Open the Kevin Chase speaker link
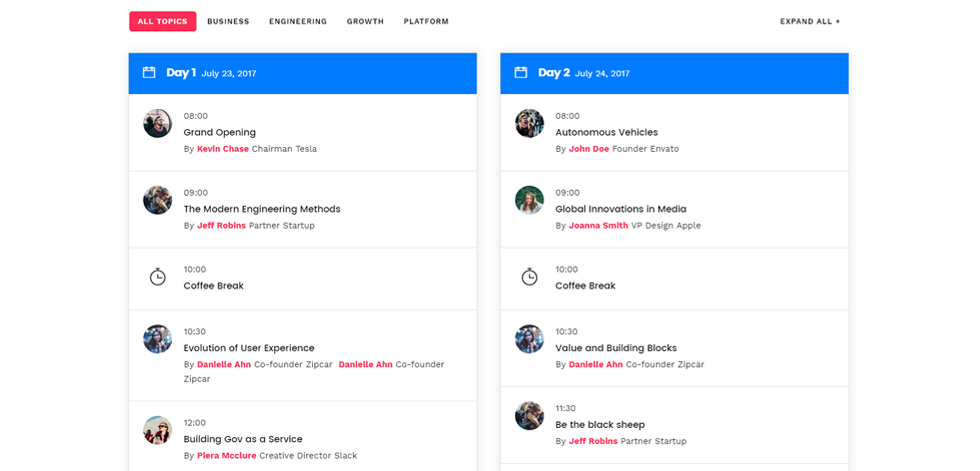 click(222, 149)
